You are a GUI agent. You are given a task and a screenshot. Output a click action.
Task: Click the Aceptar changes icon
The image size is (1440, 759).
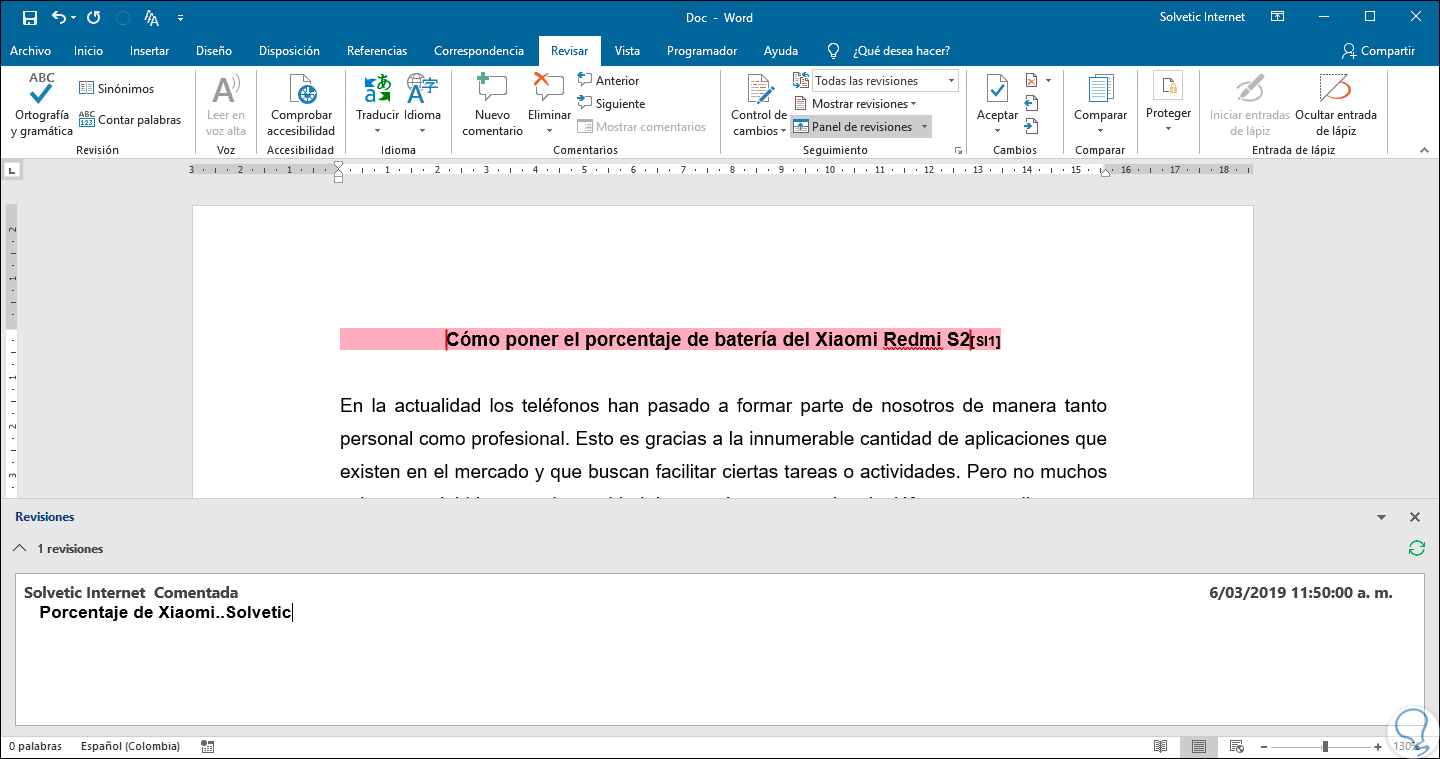pos(997,90)
